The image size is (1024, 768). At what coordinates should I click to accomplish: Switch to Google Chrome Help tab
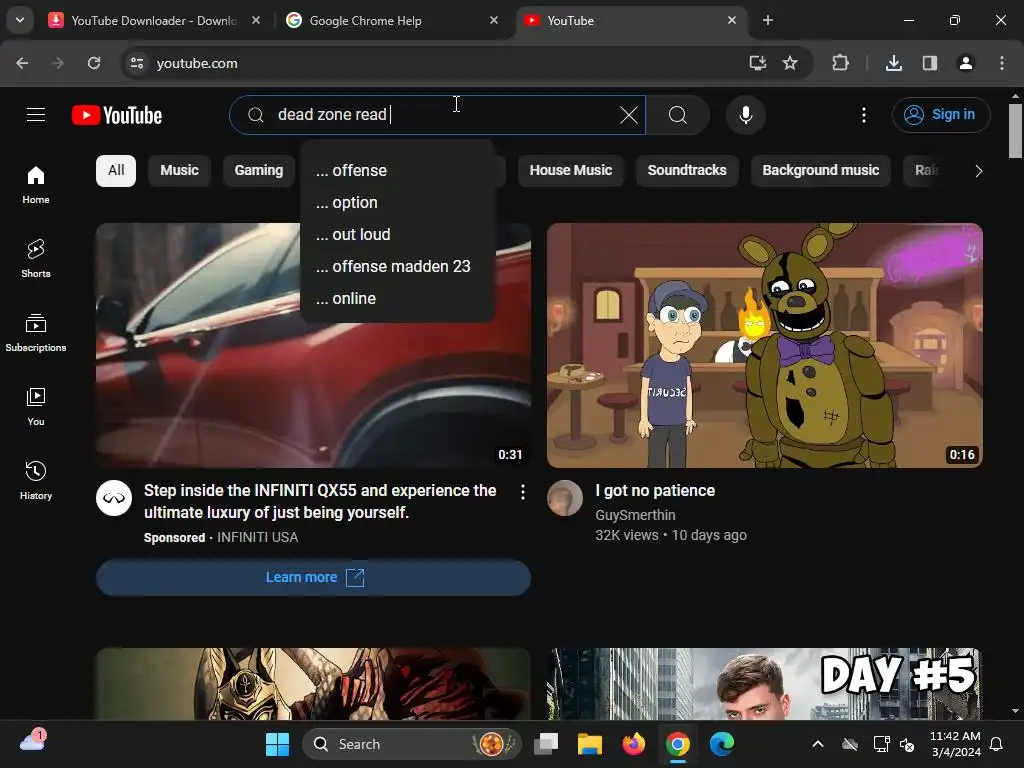point(392,21)
